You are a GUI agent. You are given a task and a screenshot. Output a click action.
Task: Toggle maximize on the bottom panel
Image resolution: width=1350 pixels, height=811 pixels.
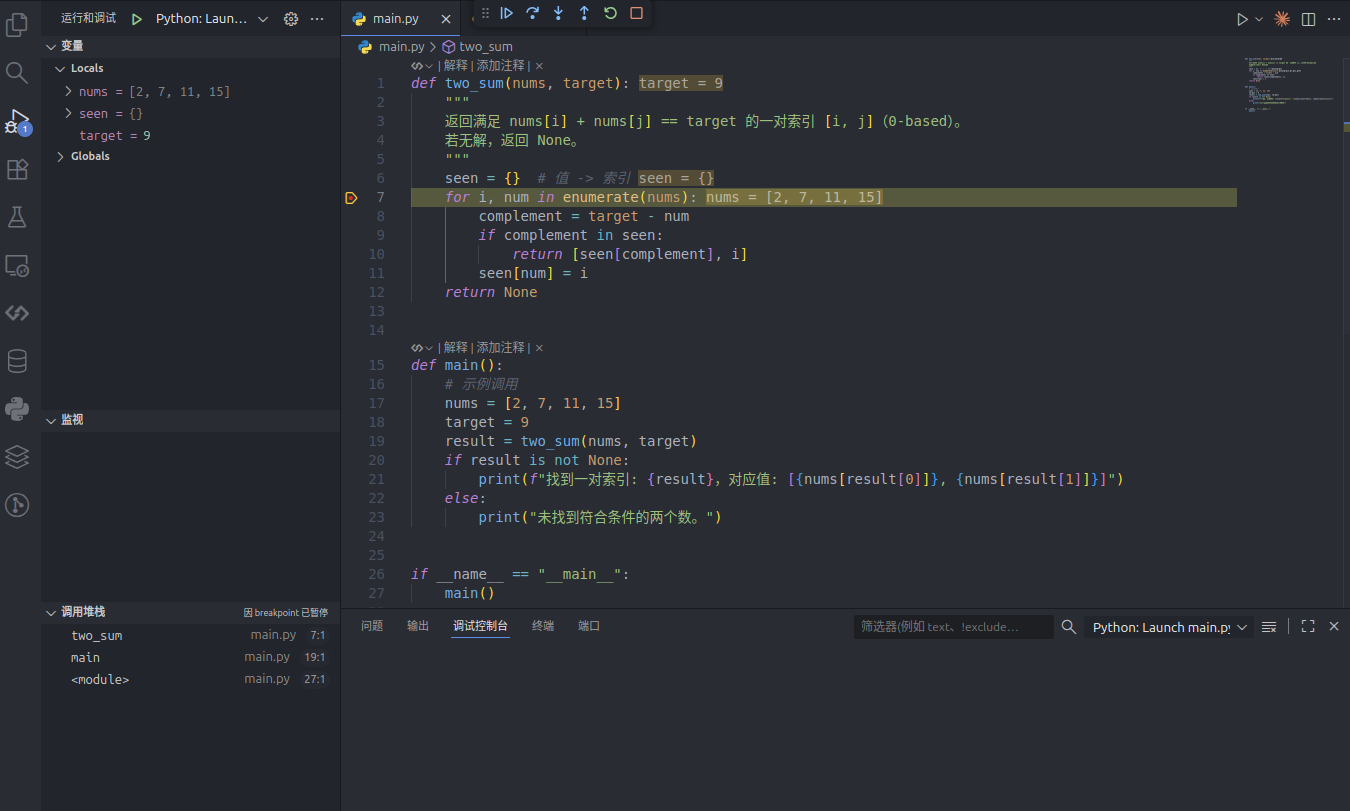[1308, 626]
